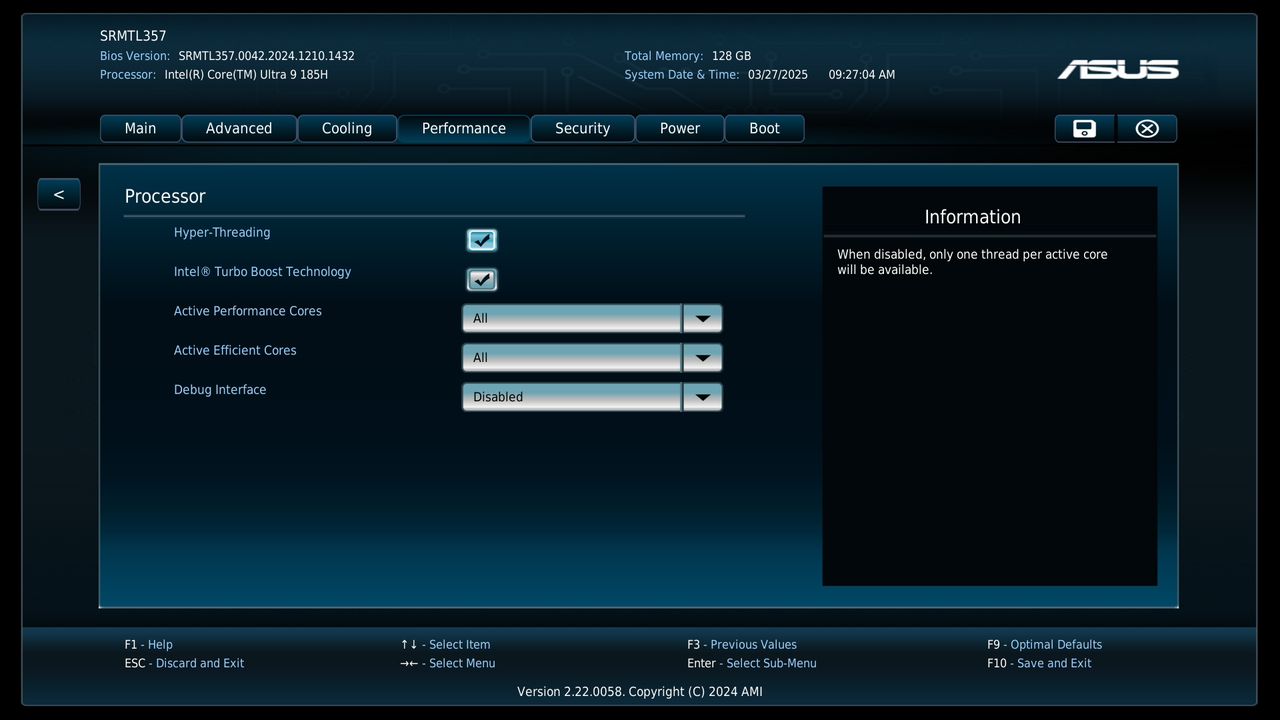Open Active Performance Cores dropdown arrow

(702, 318)
